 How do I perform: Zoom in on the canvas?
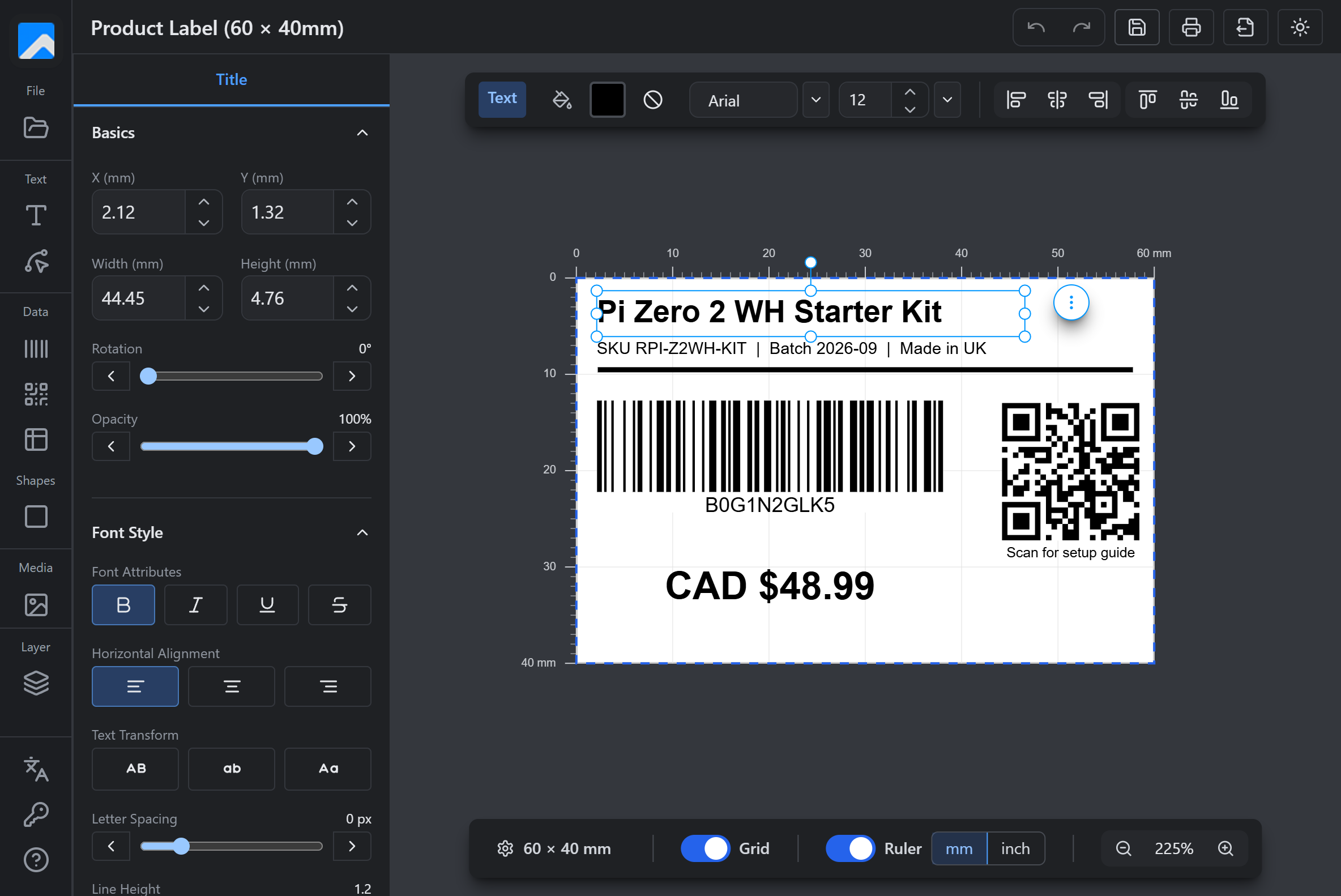(x=1225, y=848)
